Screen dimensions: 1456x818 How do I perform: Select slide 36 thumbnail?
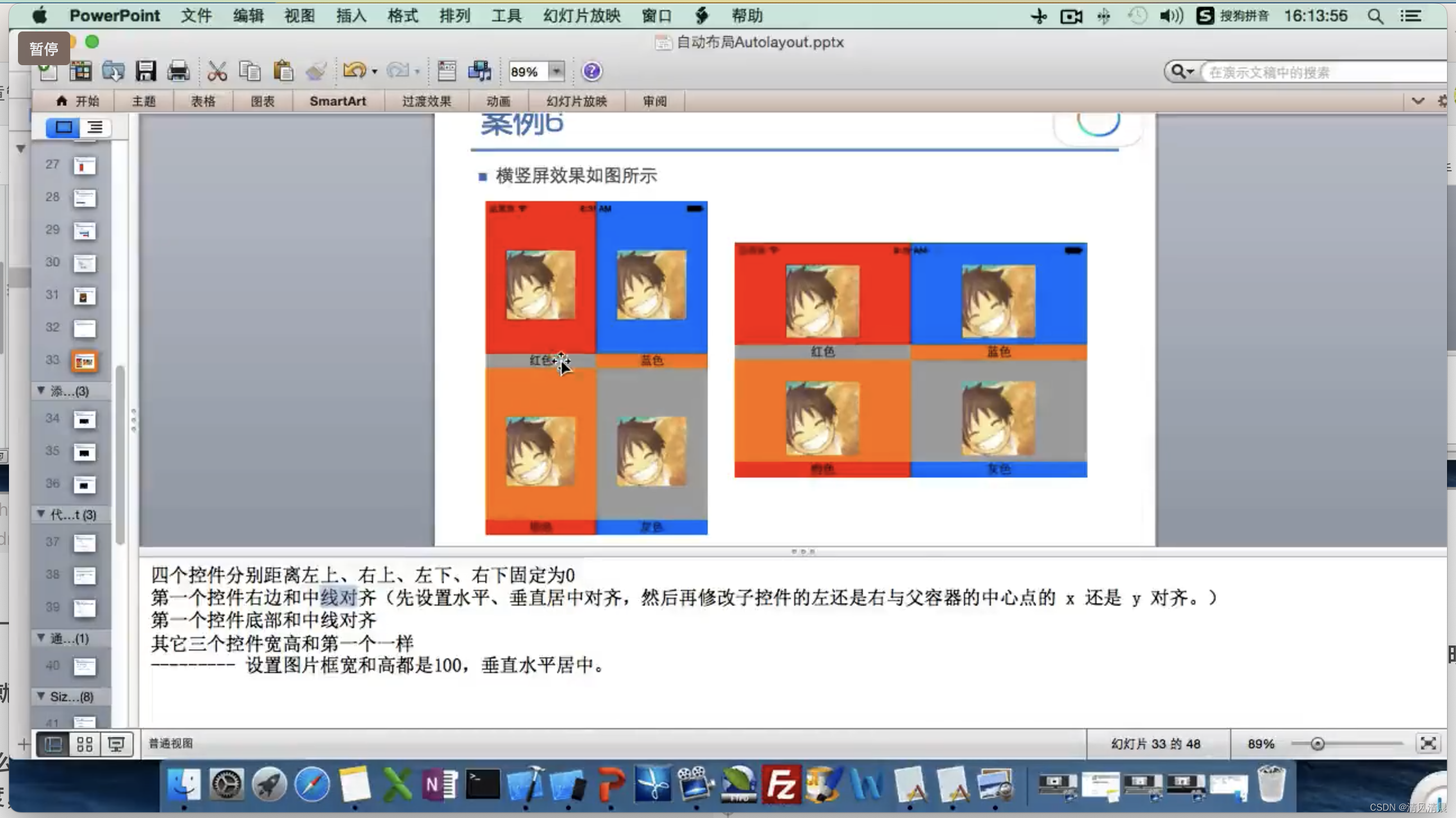(x=84, y=484)
